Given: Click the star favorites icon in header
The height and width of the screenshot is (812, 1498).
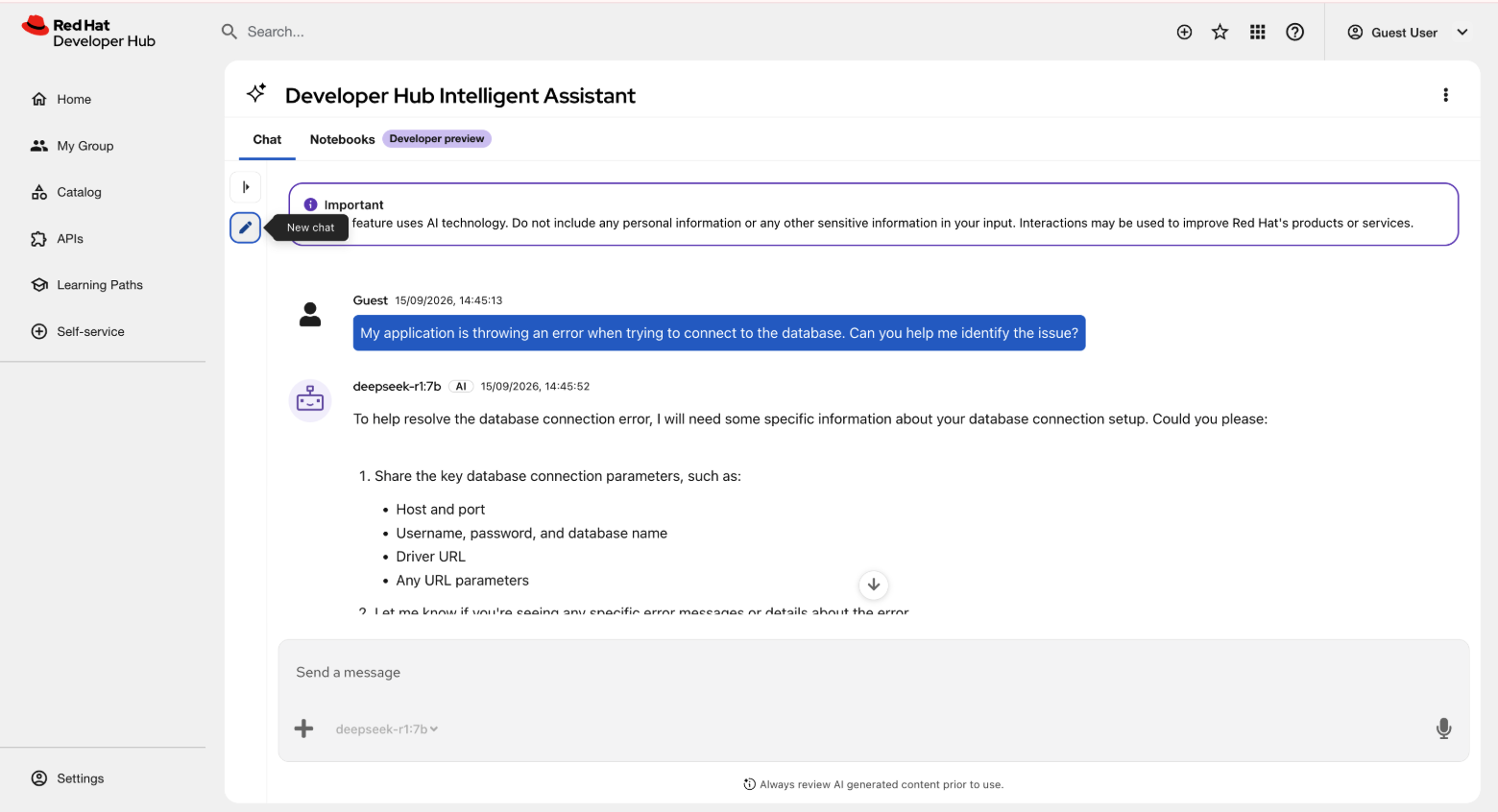Looking at the screenshot, I should (x=1220, y=33).
